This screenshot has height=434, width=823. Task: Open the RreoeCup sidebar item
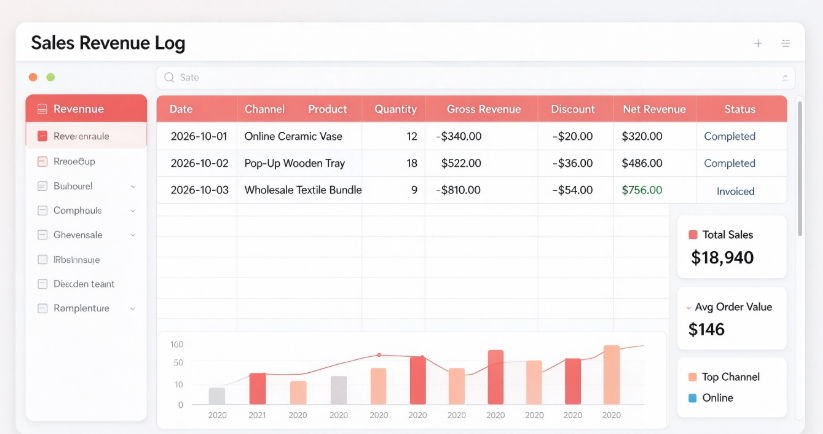(86, 162)
